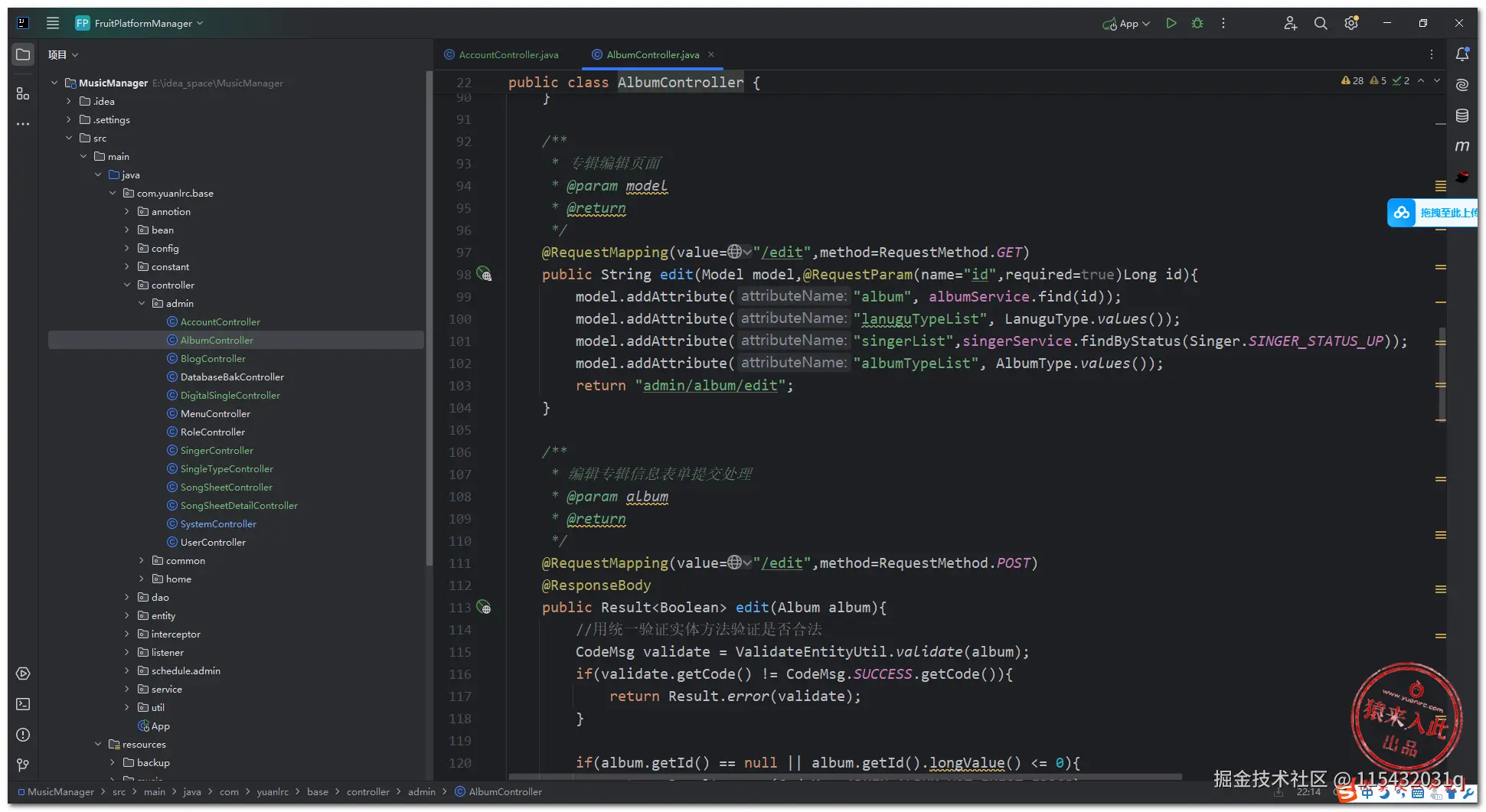Expand the service package
Screen dimensions: 1486x812
(127, 689)
